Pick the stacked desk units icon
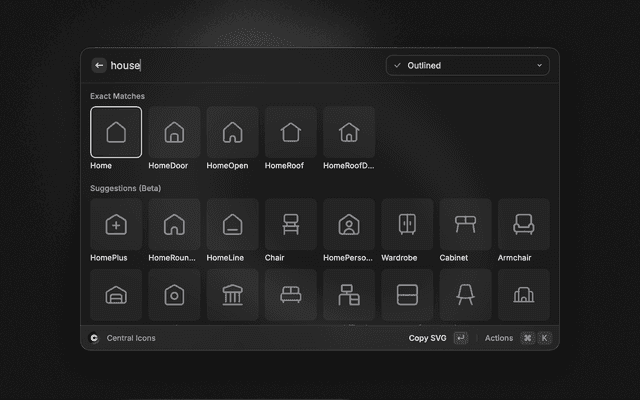The image size is (640, 400). [349, 295]
